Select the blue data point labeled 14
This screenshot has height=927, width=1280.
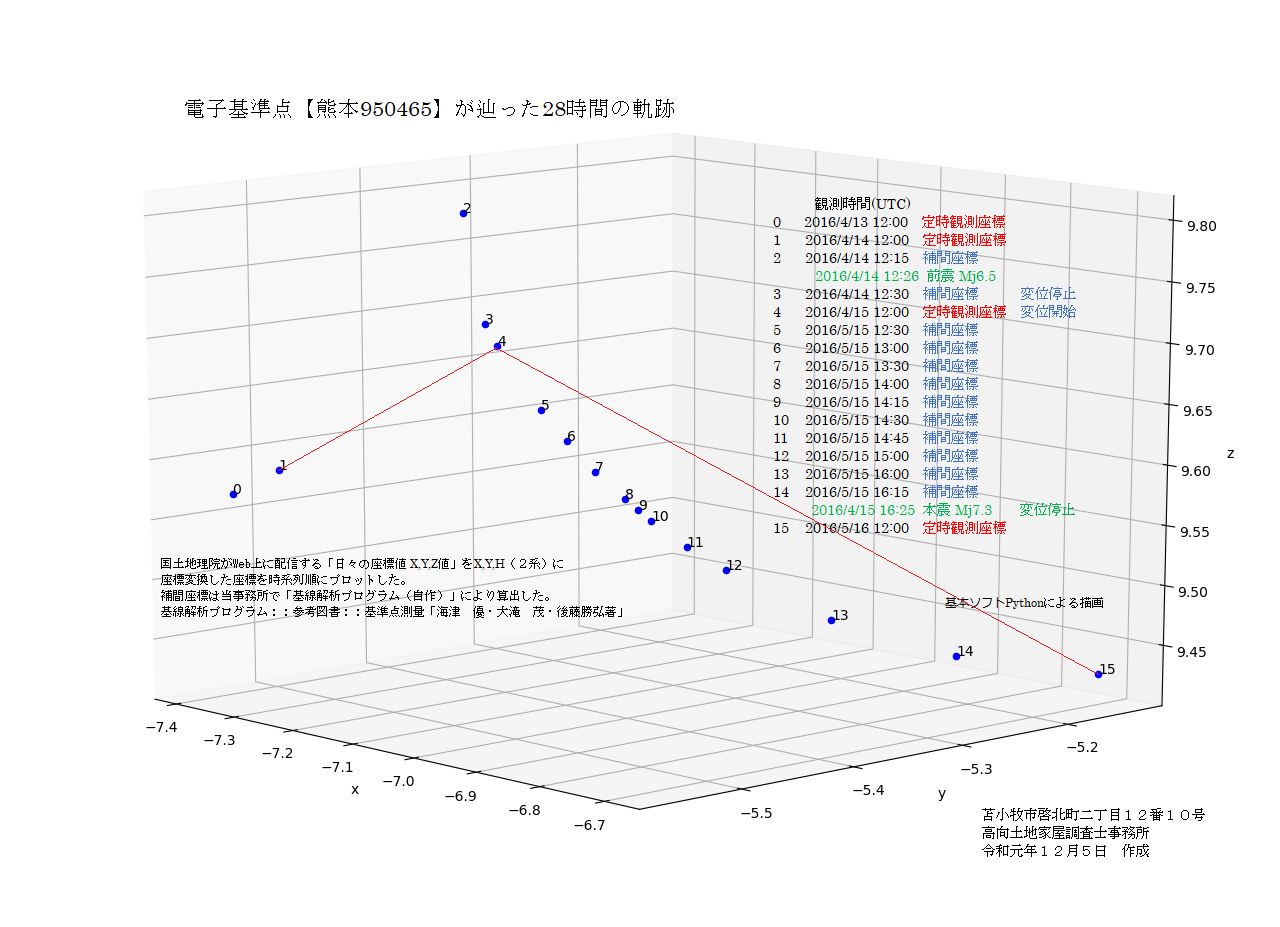956,656
